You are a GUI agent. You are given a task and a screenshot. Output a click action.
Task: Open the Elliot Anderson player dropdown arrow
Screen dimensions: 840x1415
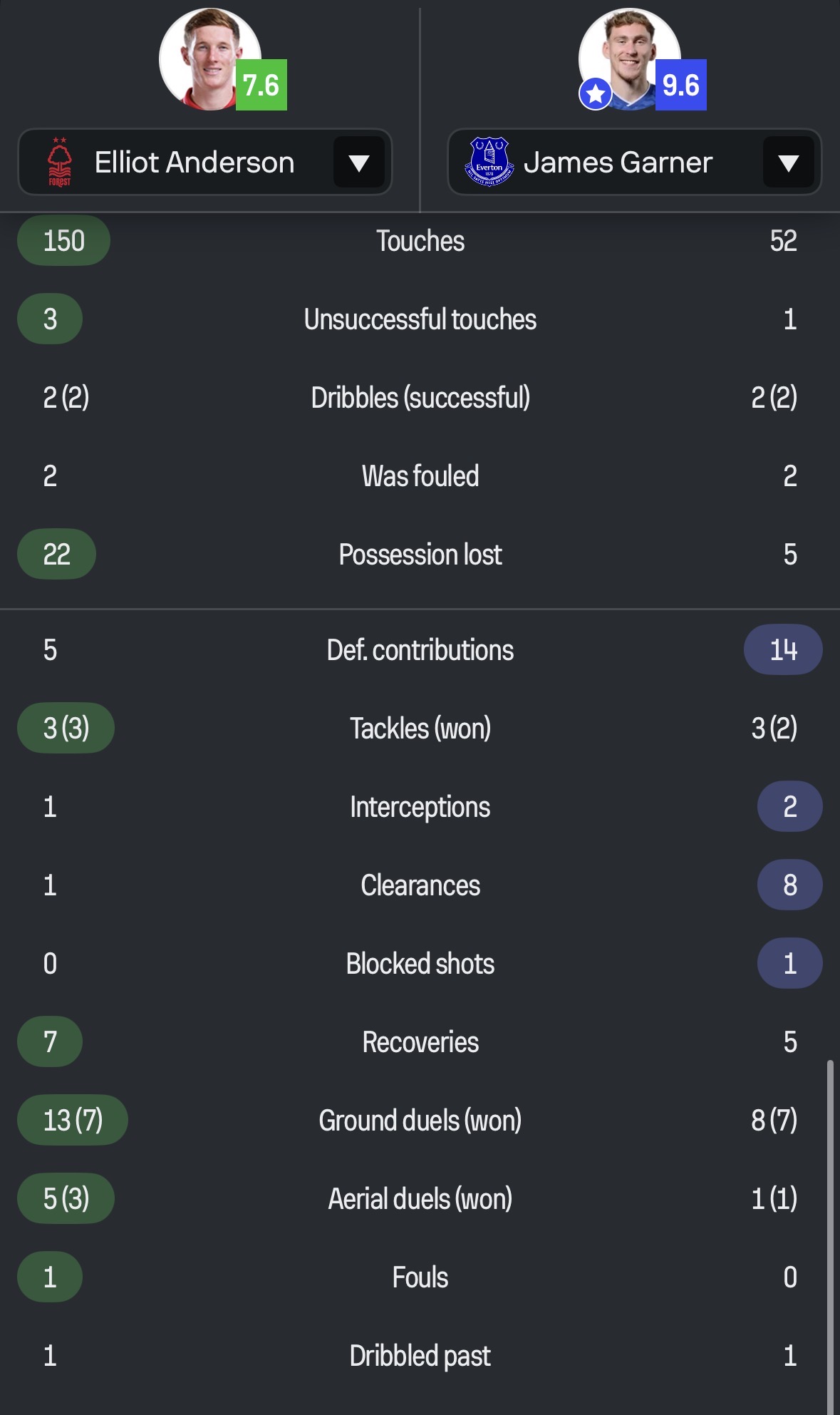[359, 163]
